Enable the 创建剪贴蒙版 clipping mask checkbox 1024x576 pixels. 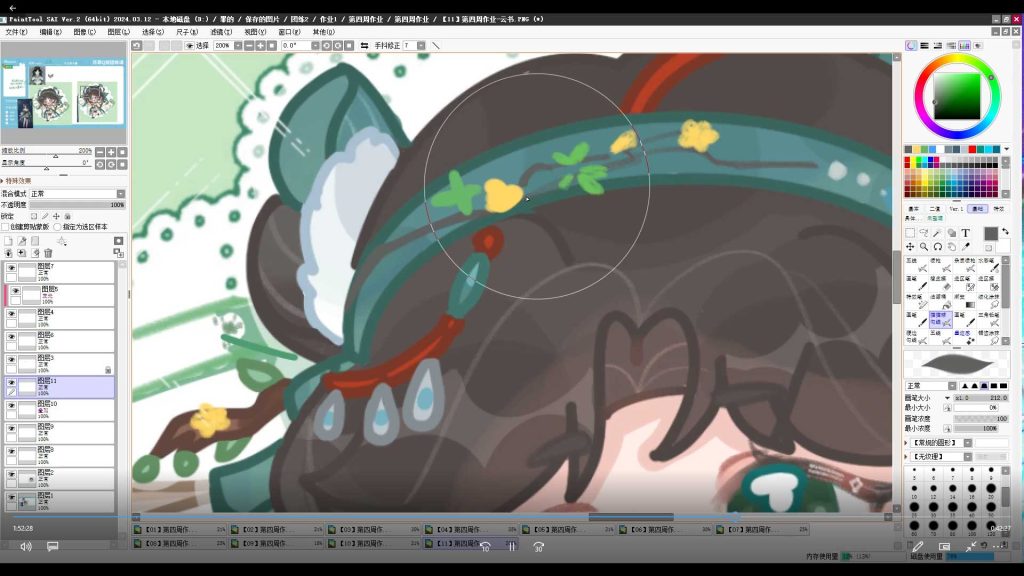coord(5,227)
